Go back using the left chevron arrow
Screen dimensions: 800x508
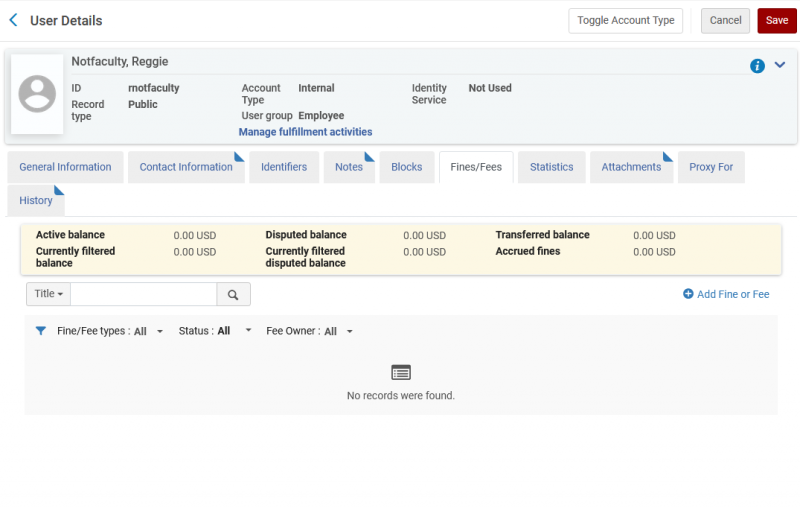click(x=14, y=20)
